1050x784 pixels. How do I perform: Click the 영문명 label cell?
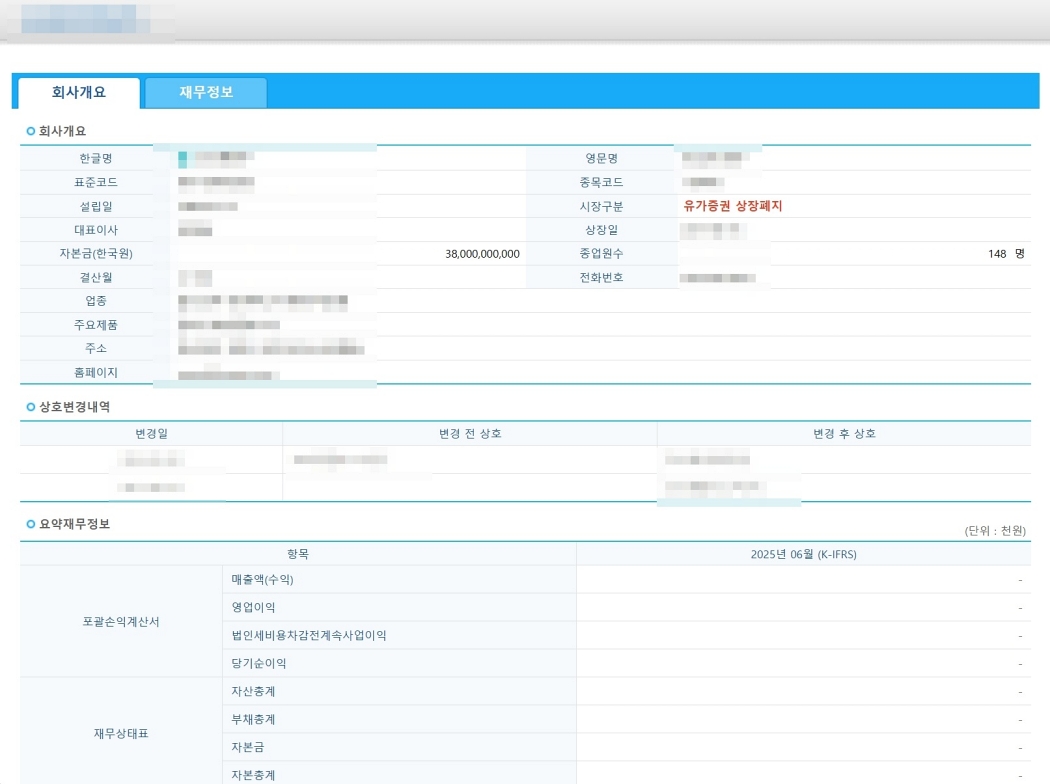(x=601, y=159)
